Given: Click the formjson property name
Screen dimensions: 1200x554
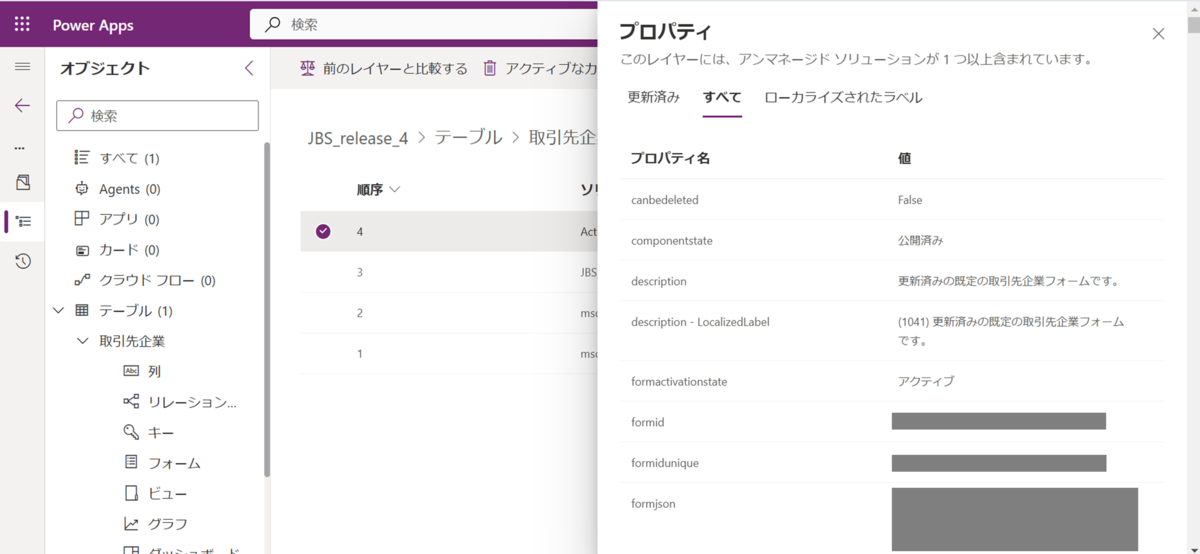Looking at the screenshot, I should [653, 504].
